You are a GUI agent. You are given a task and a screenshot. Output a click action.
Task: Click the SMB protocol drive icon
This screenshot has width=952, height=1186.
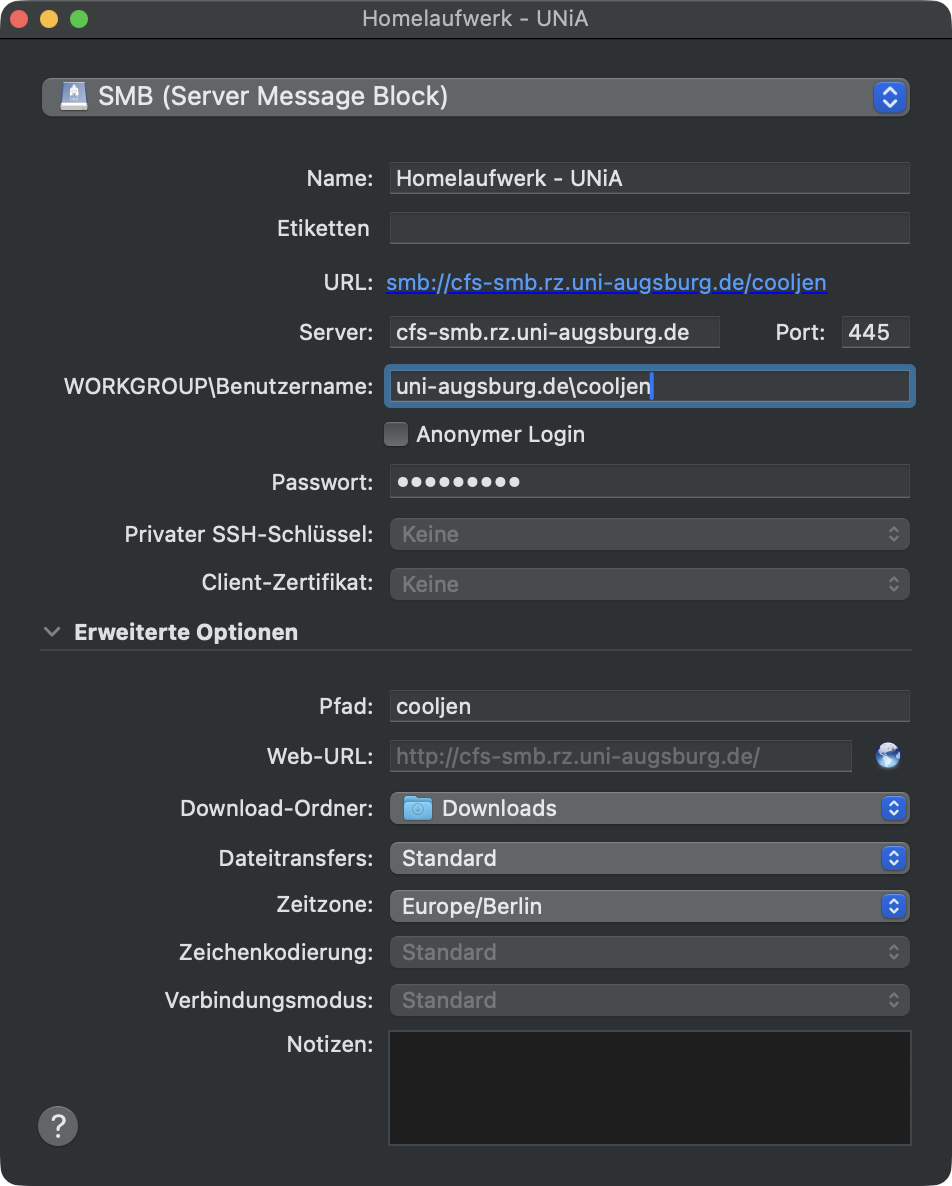click(73, 97)
